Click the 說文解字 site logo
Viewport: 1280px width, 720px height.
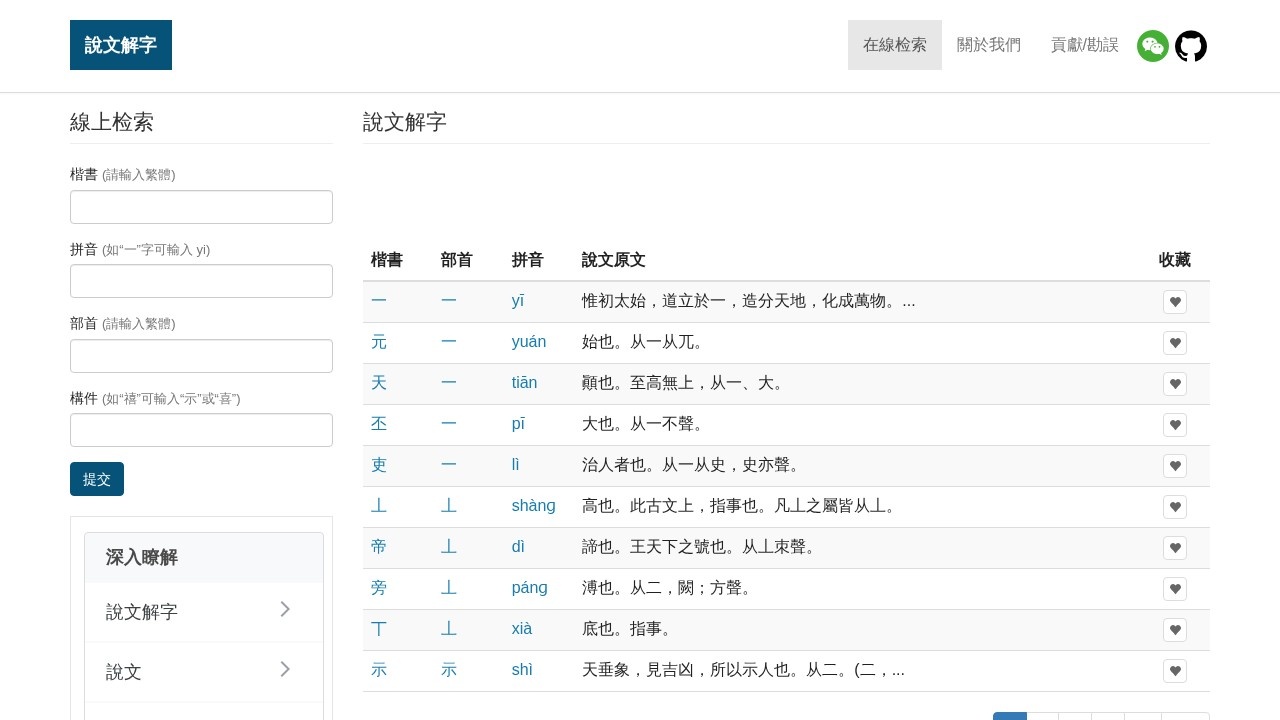pyautogui.click(x=120, y=44)
